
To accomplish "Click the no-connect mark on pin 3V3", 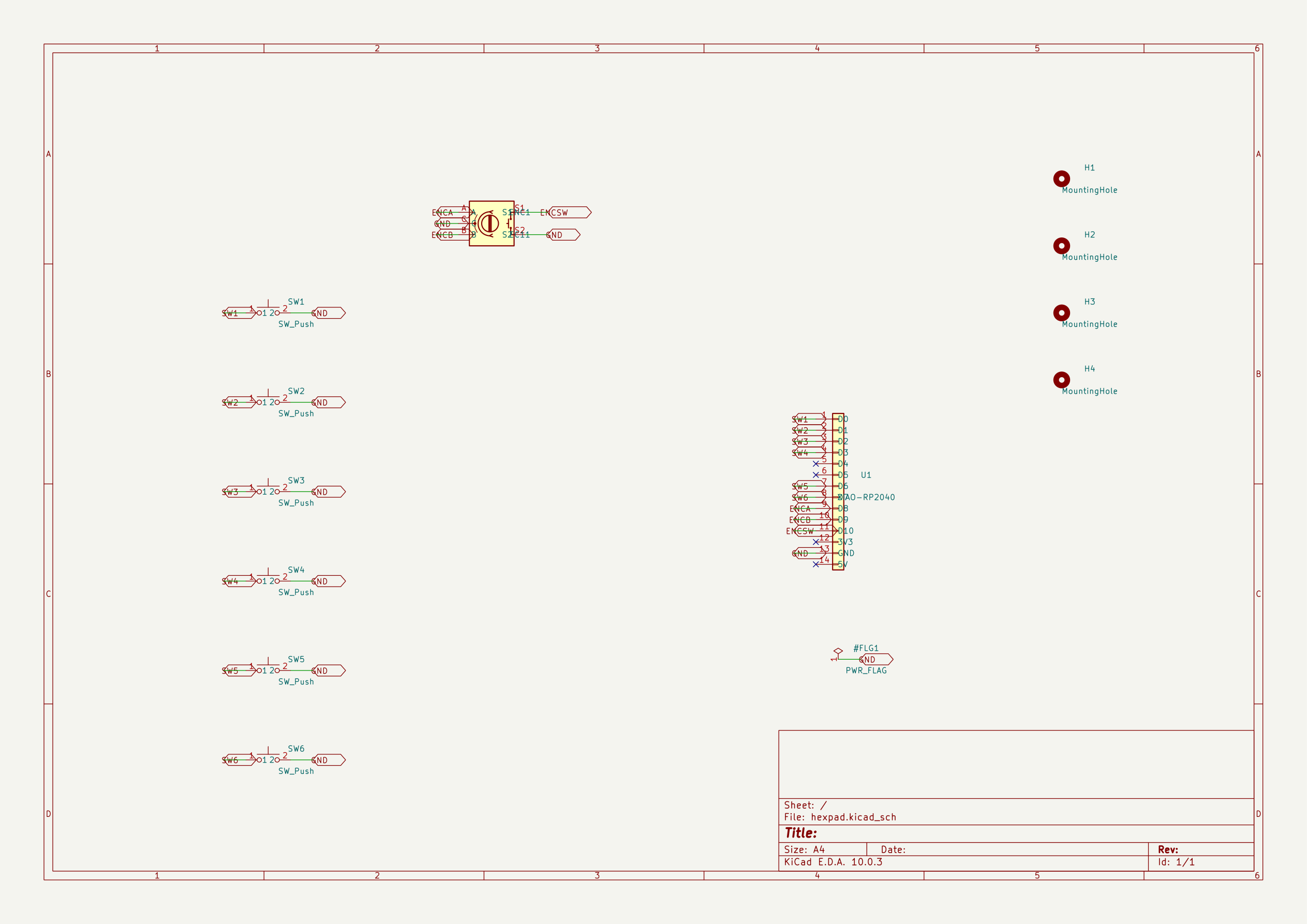I will (816, 542).
